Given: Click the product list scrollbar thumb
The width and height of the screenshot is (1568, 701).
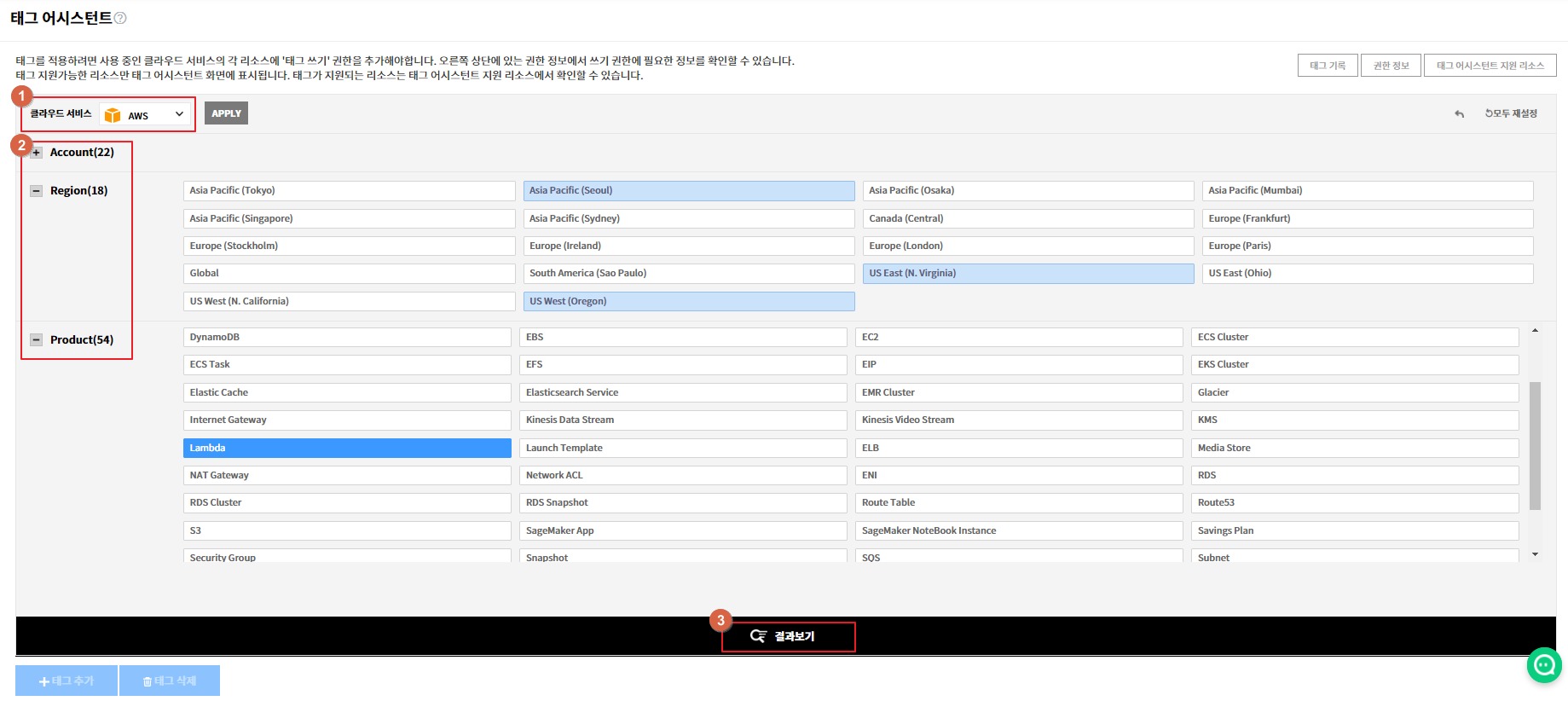Looking at the screenshot, I should [1535, 445].
